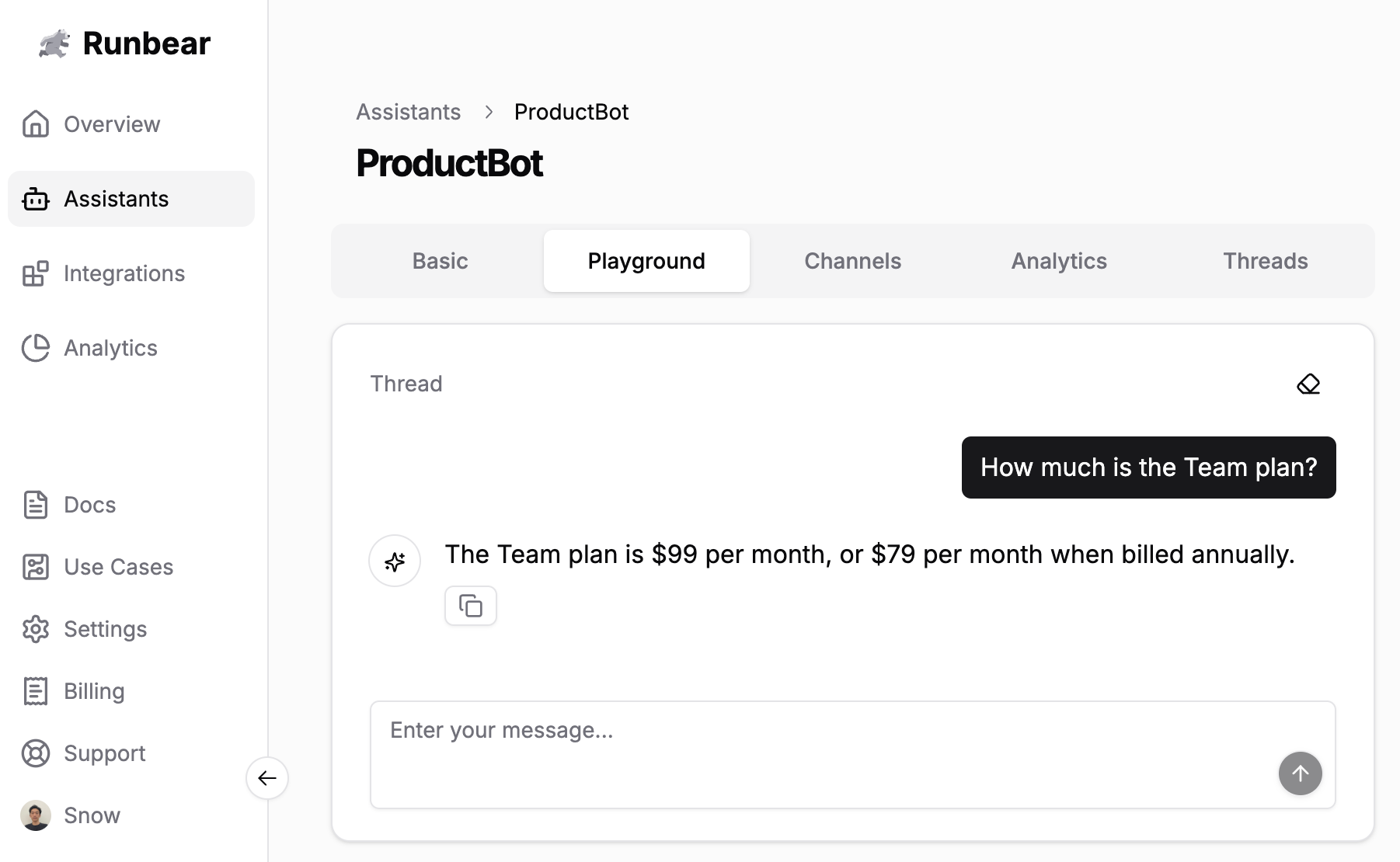View the ProductBot Analytics tab

click(1058, 261)
